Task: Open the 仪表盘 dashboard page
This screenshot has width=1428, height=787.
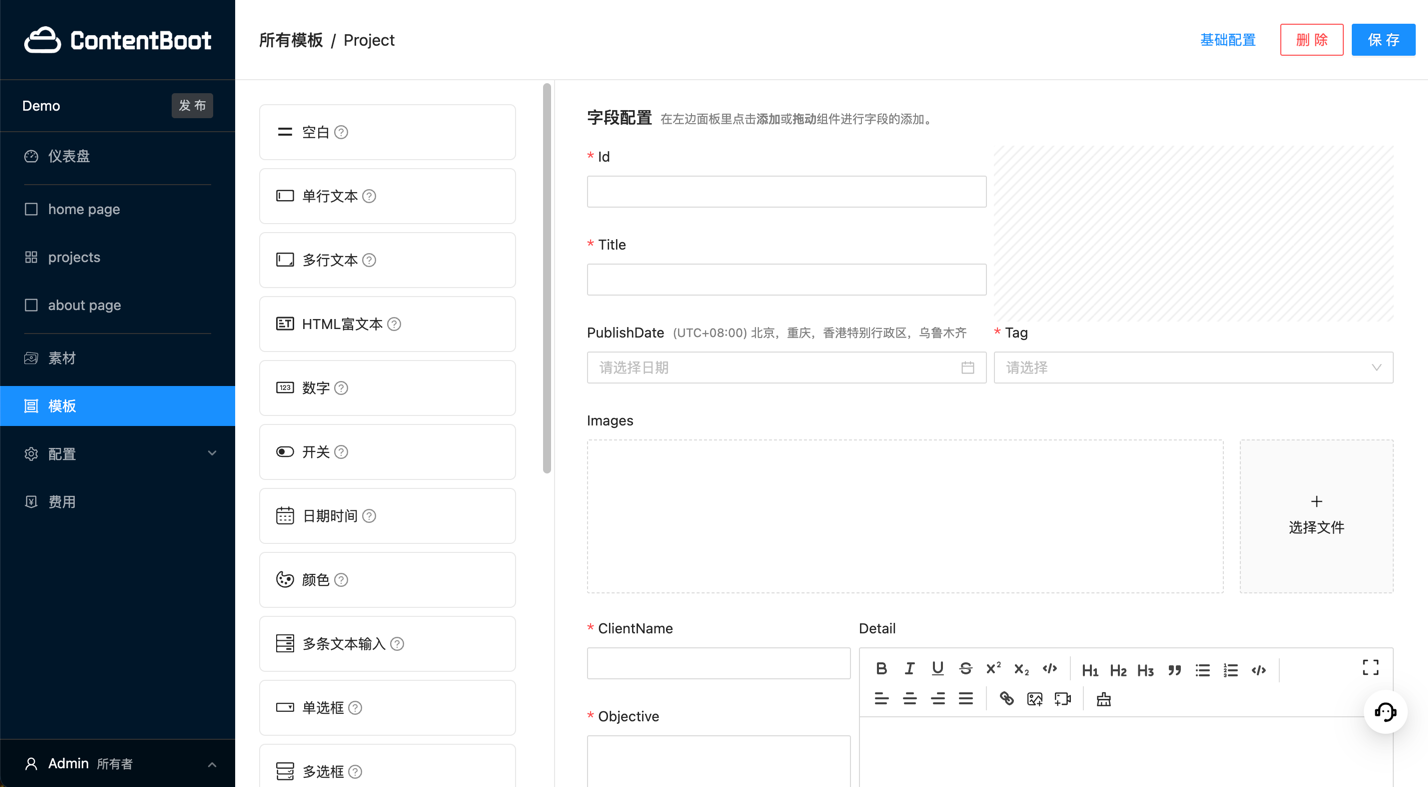Action: (x=69, y=156)
